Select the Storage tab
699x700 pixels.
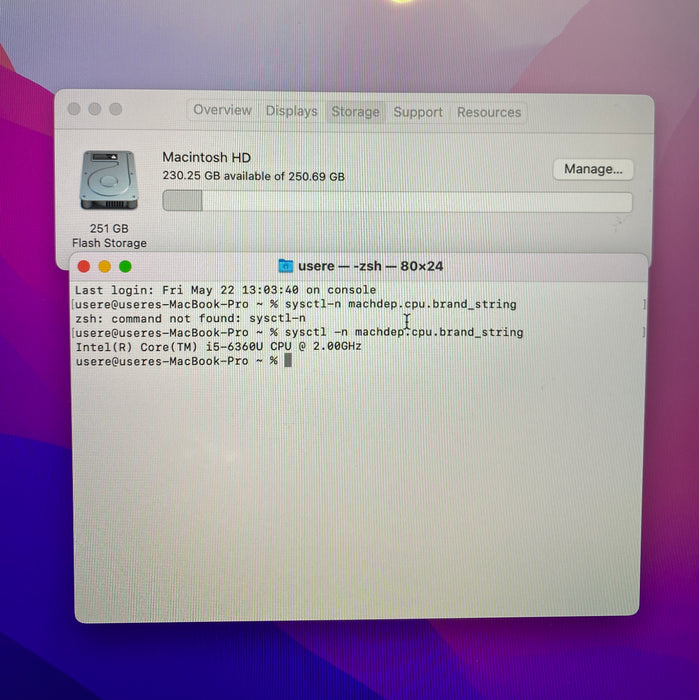click(x=355, y=112)
